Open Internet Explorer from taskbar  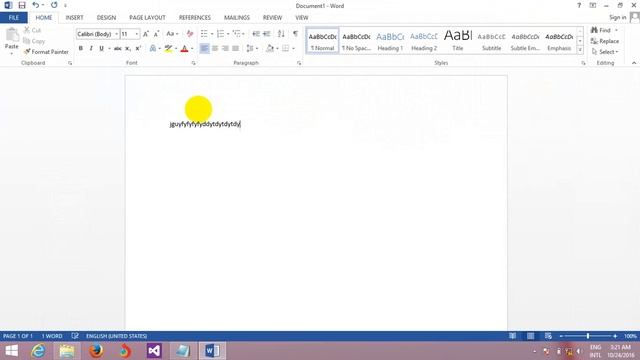tap(38, 351)
